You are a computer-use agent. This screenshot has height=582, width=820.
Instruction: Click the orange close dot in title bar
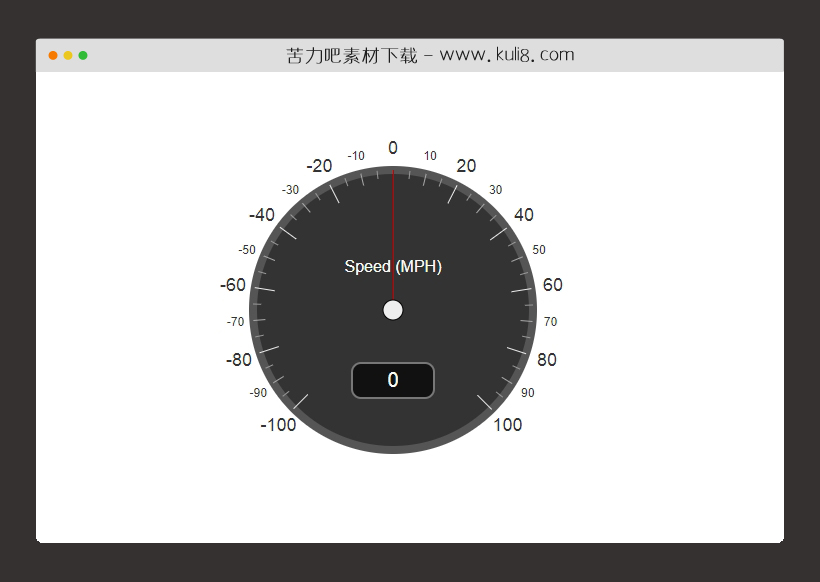(x=53, y=55)
